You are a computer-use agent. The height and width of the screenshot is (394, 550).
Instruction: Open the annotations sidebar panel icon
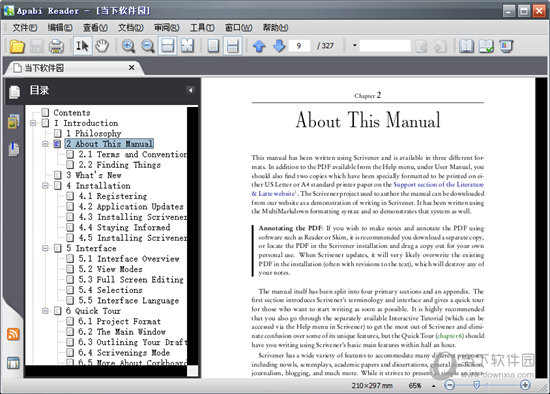14,149
